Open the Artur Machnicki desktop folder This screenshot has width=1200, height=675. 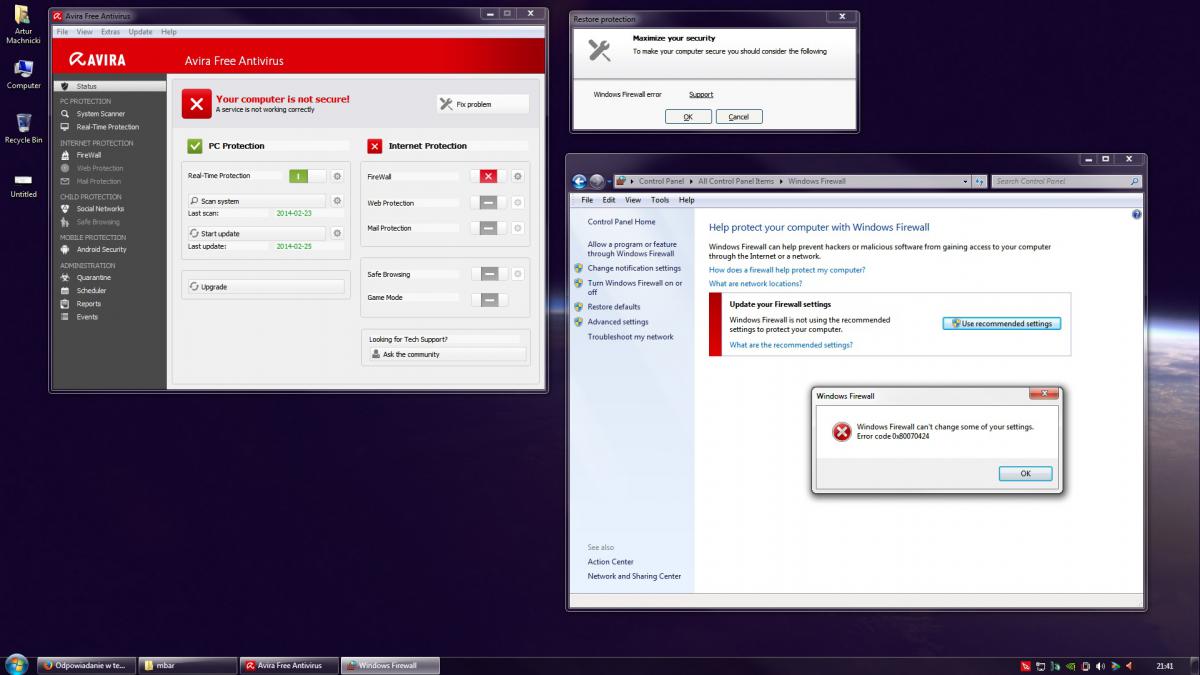24,24
